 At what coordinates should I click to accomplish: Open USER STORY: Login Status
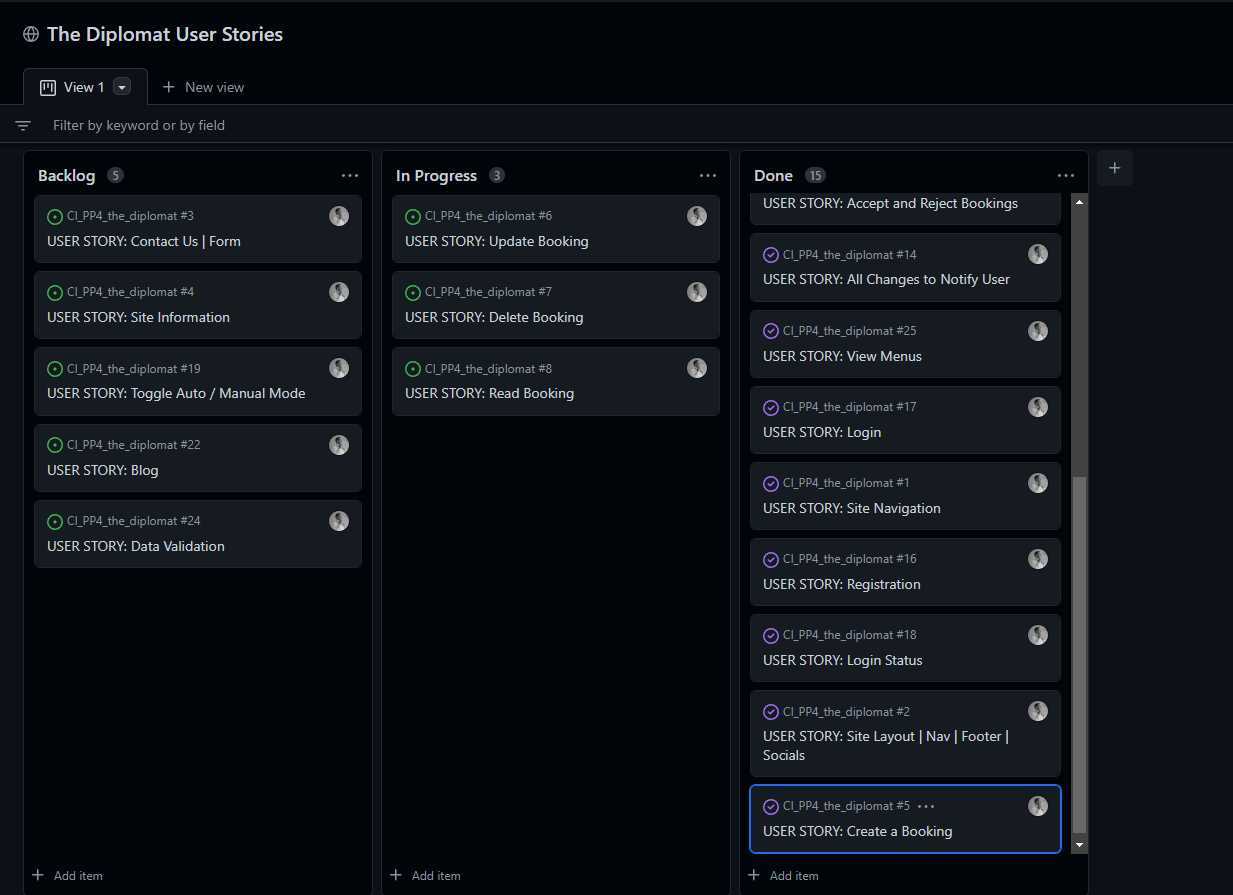pos(843,660)
